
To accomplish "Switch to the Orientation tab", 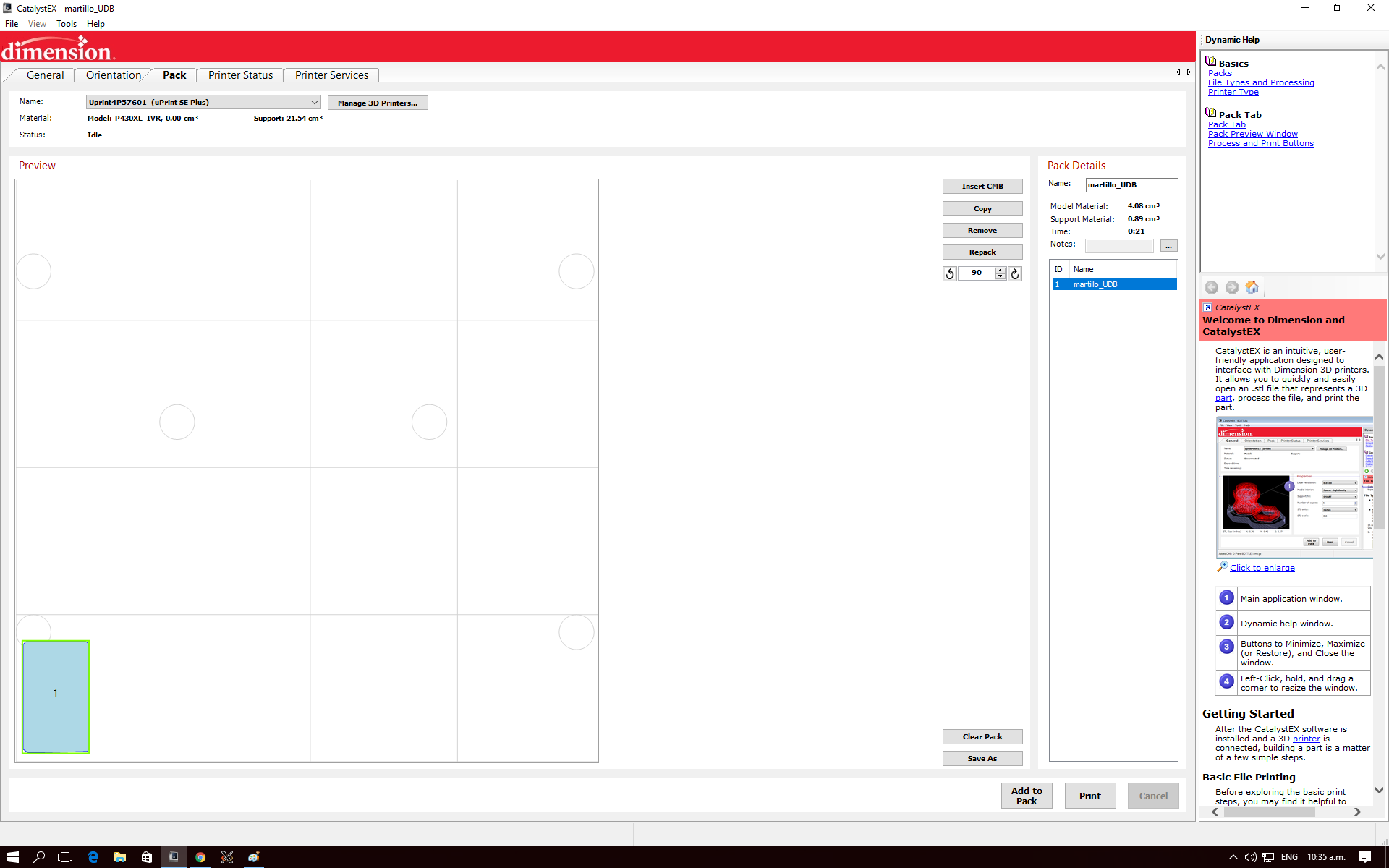I will (114, 75).
